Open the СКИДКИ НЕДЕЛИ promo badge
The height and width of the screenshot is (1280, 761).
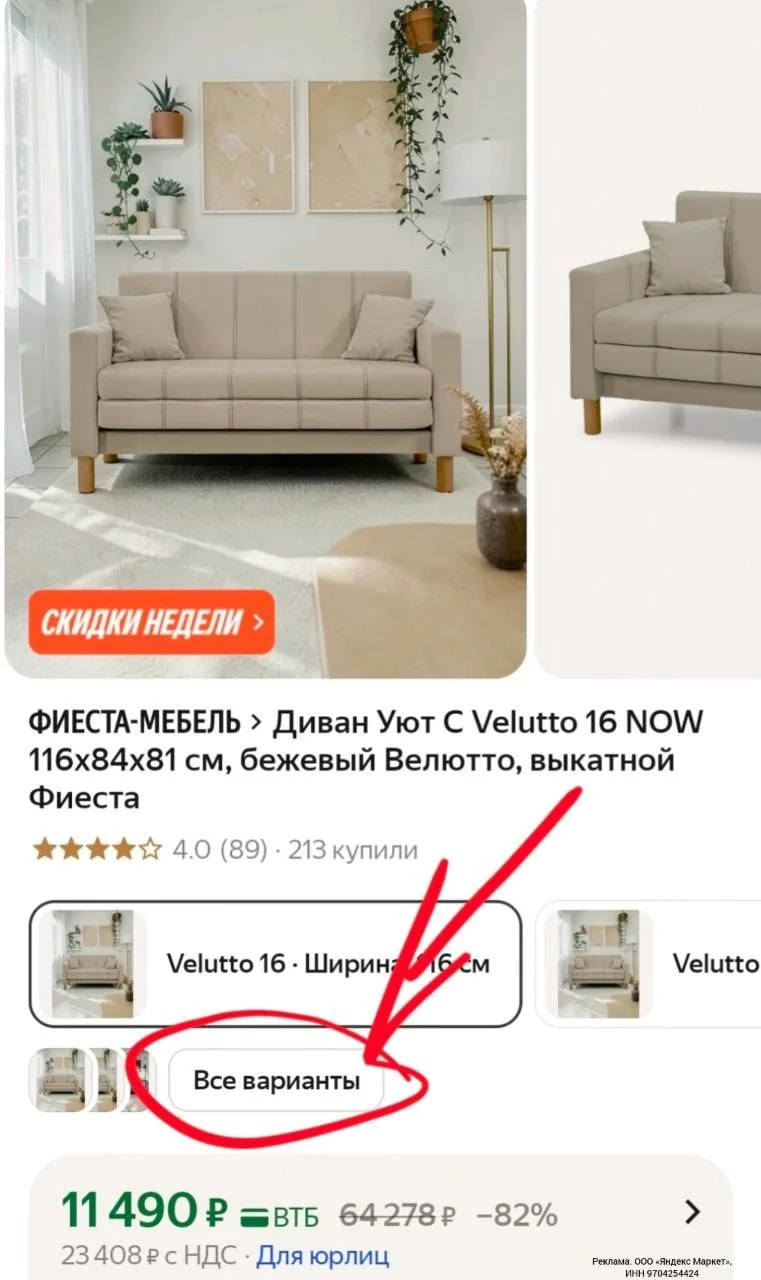[151, 622]
